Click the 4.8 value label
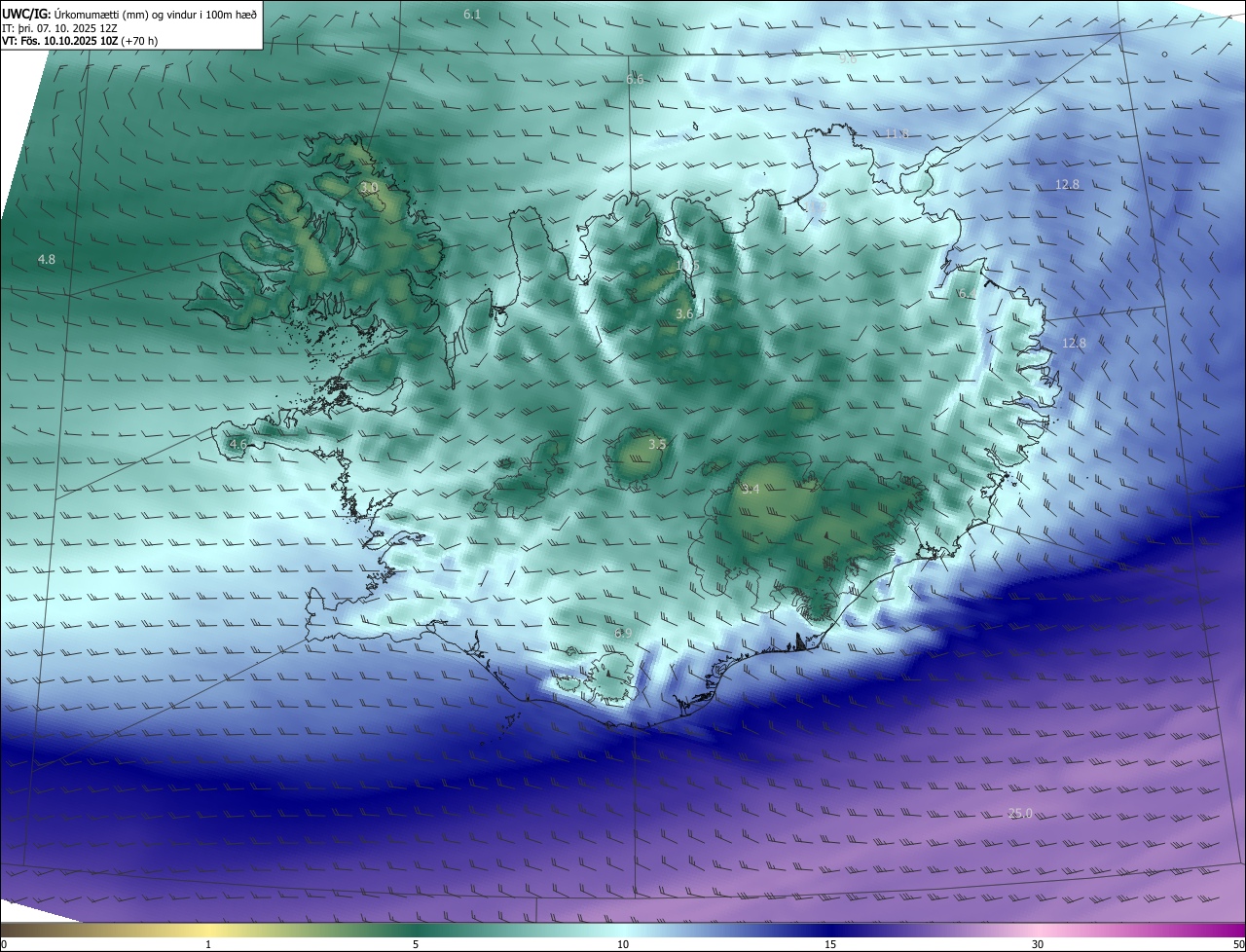This screenshot has width=1246, height=952. tap(47, 260)
